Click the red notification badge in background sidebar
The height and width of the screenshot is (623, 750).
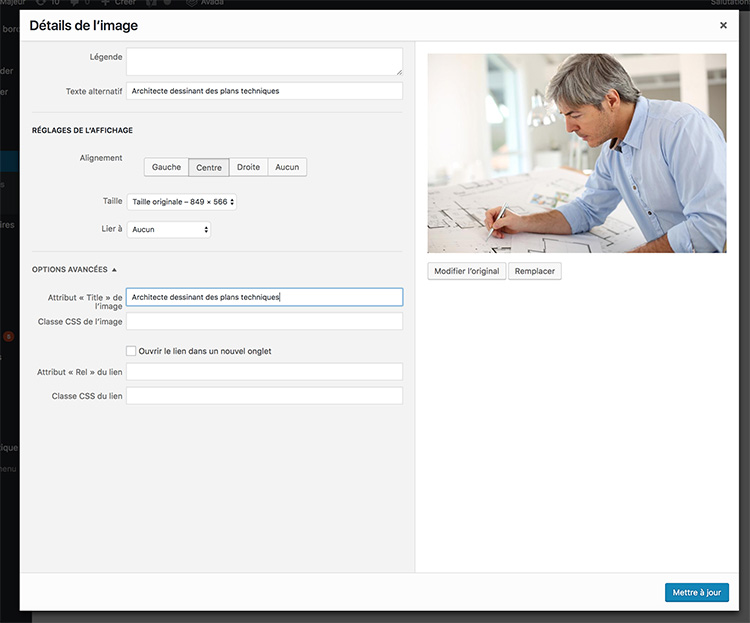coord(8,336)
